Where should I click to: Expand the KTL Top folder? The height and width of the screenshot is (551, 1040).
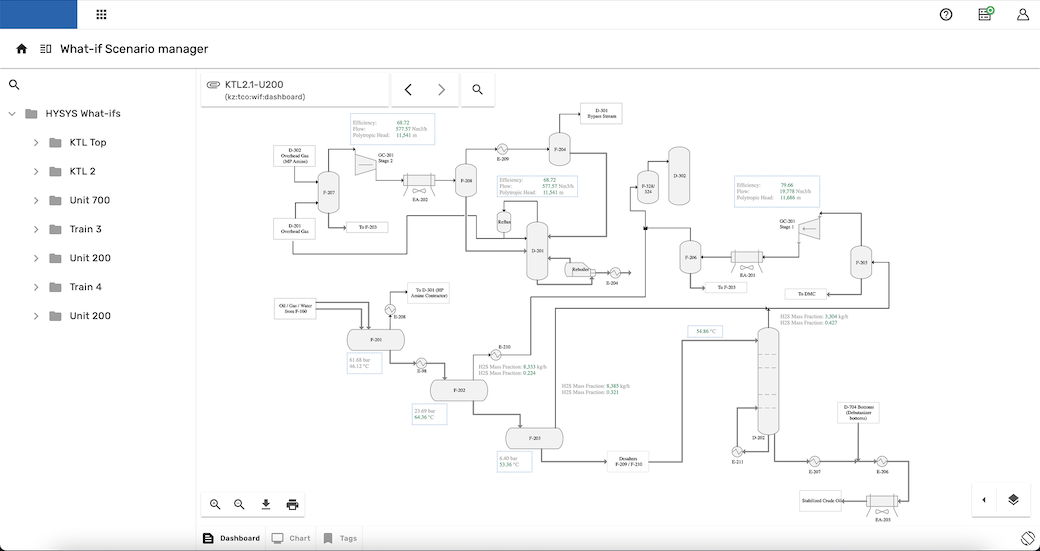tap(36, 143)
